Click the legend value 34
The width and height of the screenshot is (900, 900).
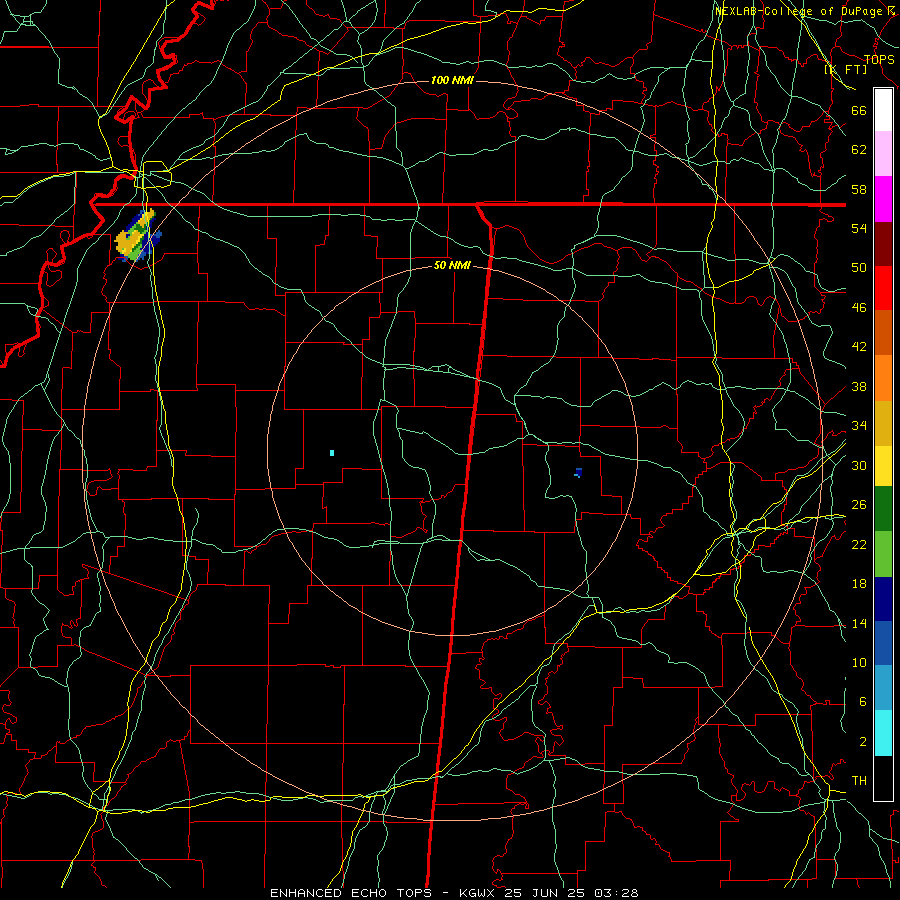coord(859,426)
